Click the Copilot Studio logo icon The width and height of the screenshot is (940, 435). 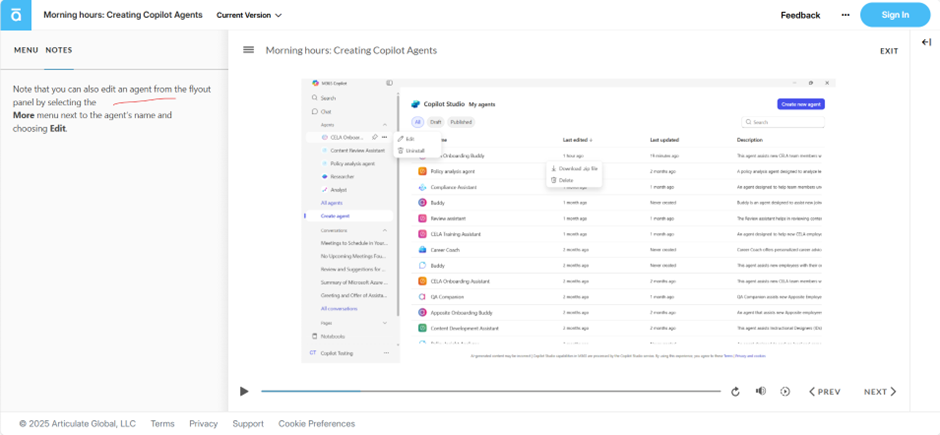click(x=415, y=104)
